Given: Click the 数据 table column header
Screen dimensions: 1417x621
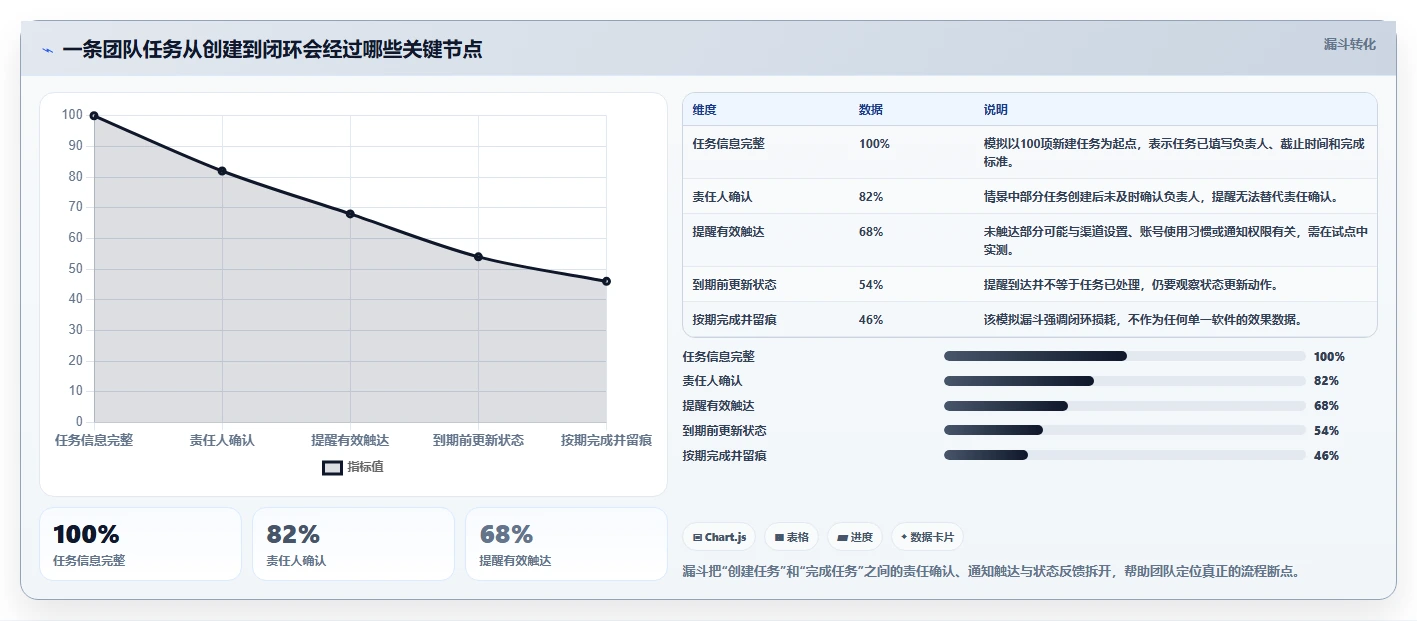Looking at the screenshot, I should point(870,110).
